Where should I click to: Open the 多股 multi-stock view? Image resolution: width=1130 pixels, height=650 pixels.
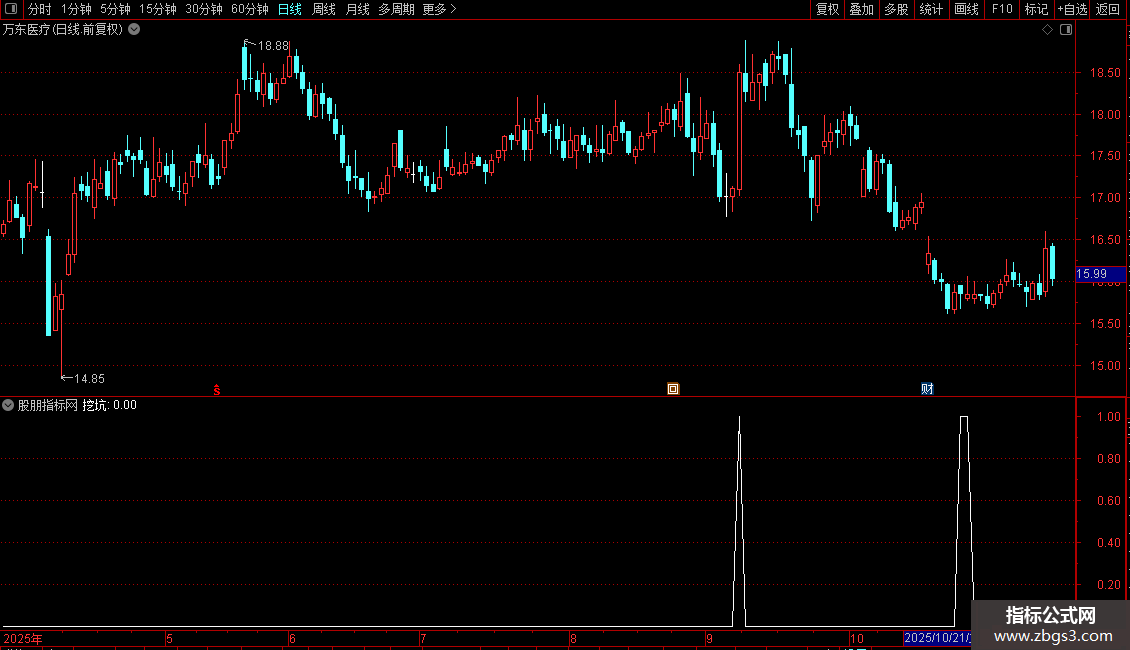[896, 9]
